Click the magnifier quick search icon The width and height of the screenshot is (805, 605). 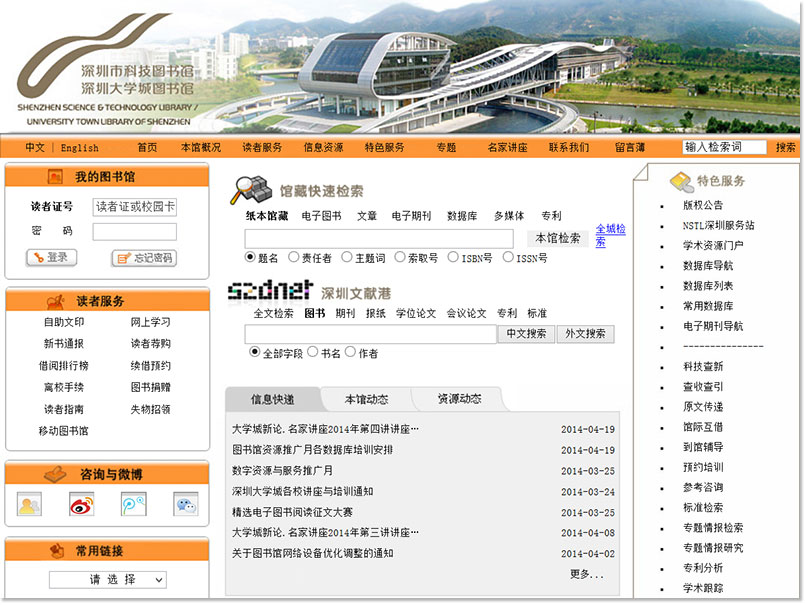pyautogui.click(x=251, y=189)
